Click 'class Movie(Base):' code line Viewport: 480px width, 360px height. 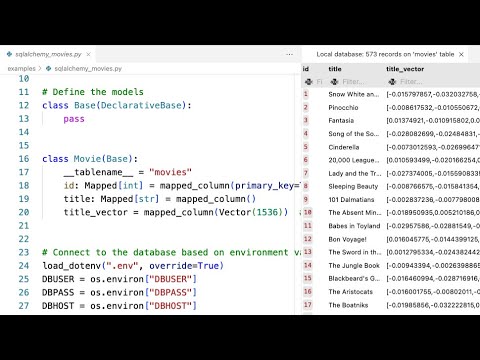90,159
